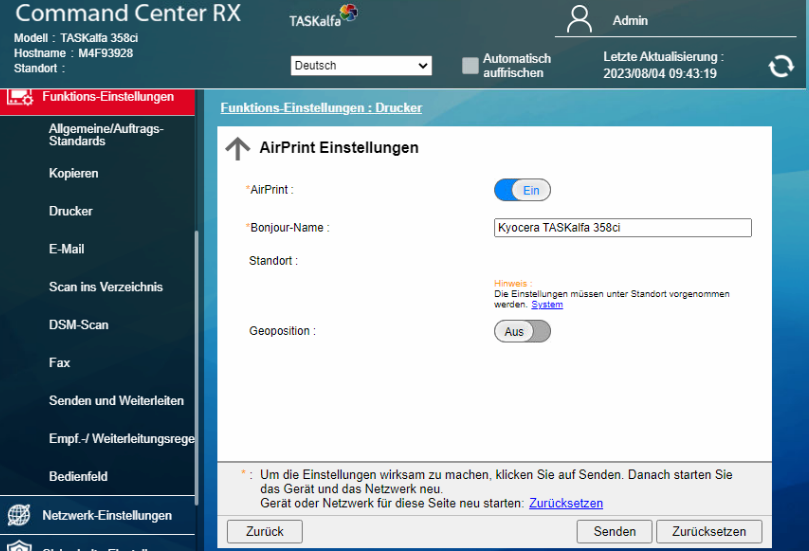Click the refresh arrows icon
Viewport: 809px width, 551px height.
pyautogui.click(x=780, y=66)
